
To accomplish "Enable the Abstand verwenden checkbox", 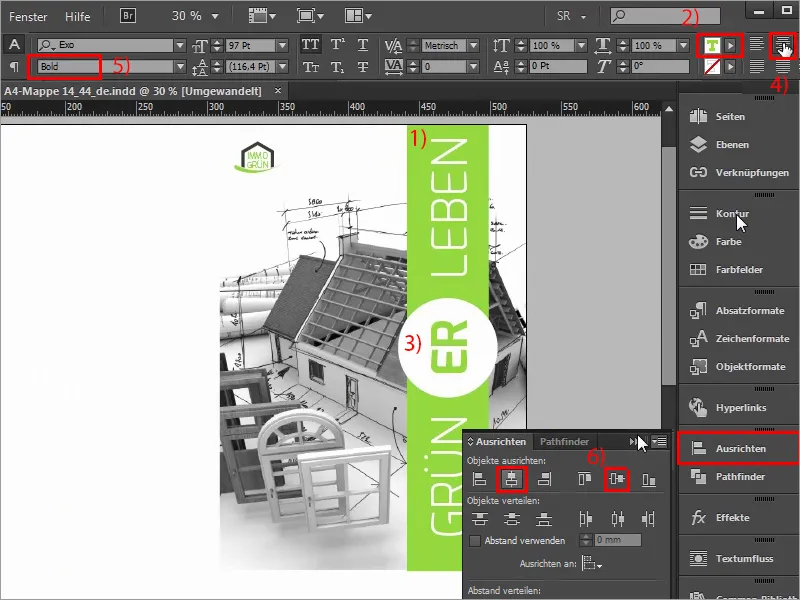I will 475,540.
